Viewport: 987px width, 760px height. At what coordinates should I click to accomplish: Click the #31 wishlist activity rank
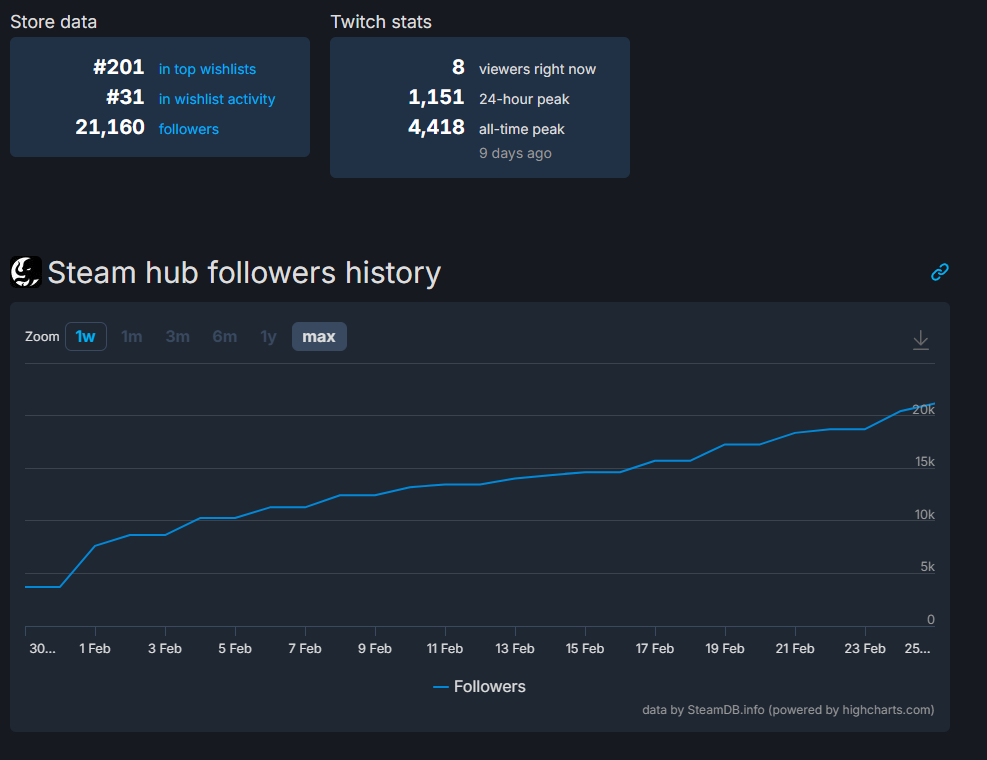point(125,97)
